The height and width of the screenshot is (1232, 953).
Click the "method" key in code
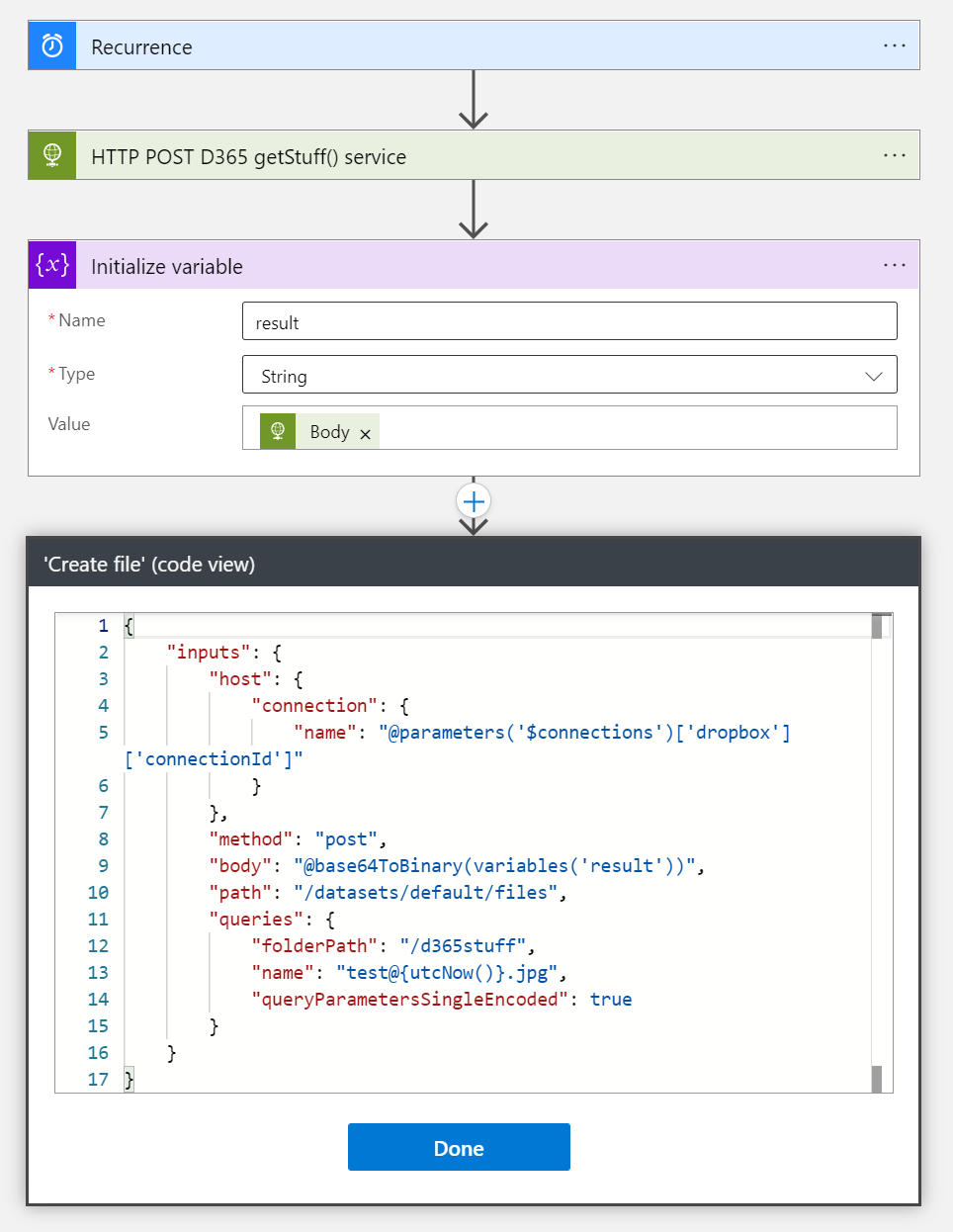pos(251,839)
